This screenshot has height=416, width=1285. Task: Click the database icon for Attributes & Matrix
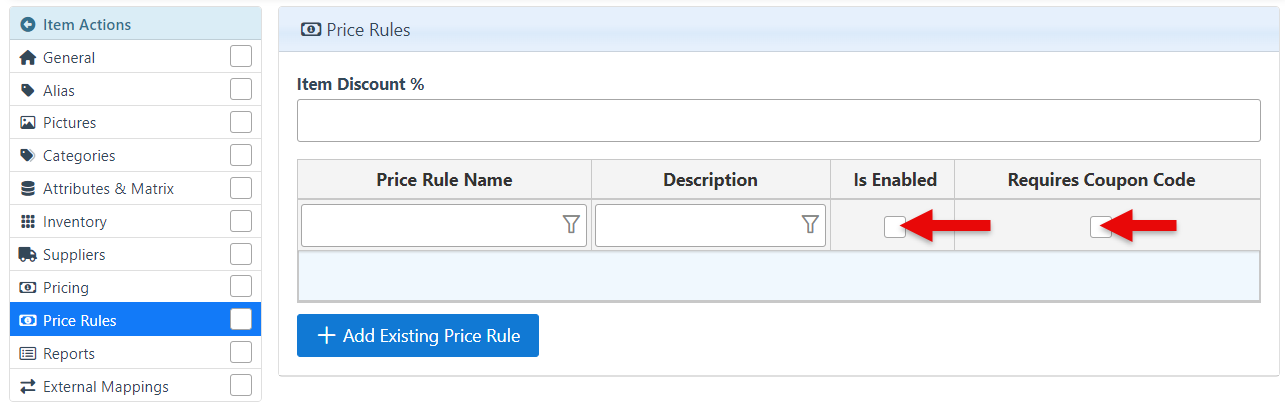pyautogui.click(x=28, y=189)
